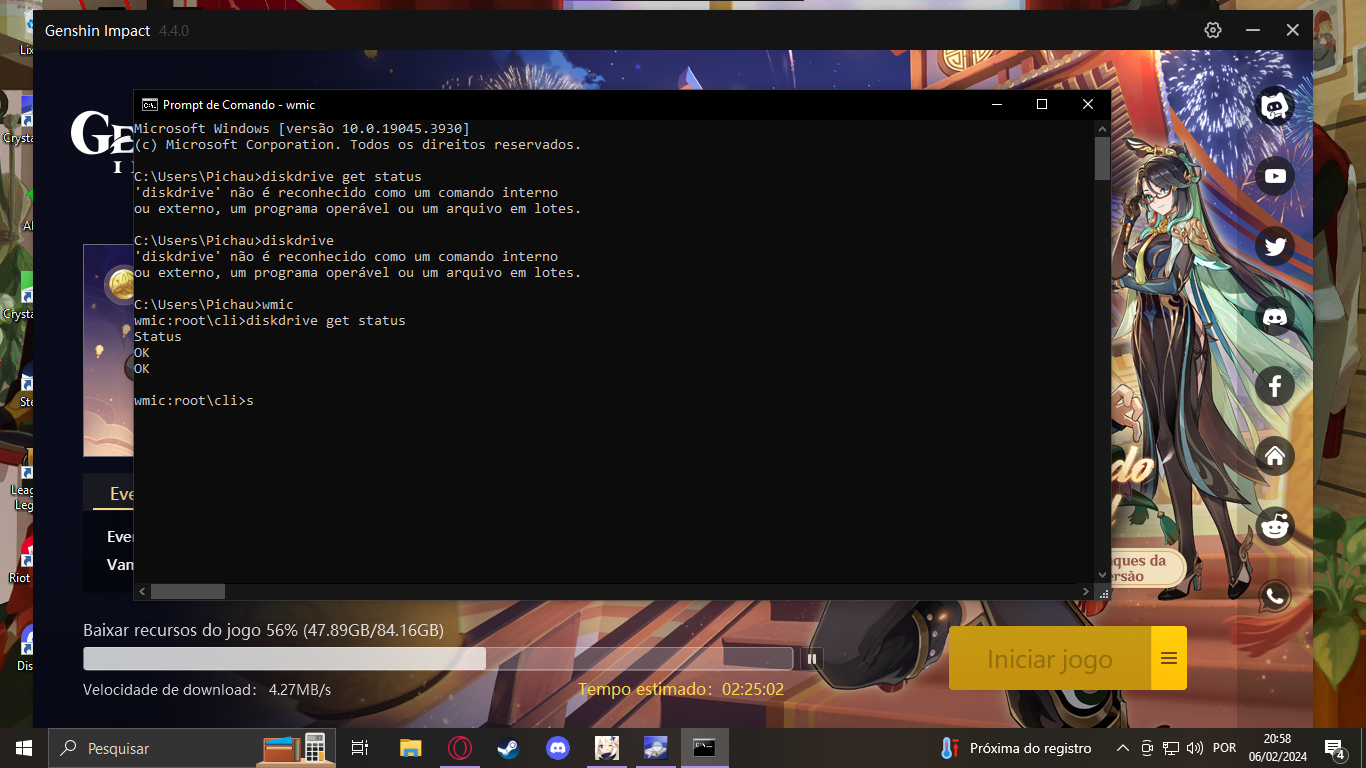1366x768 pixels.
Task: Open the menu beside Iniciar jogo
Action: click(x=1169, y=658)
